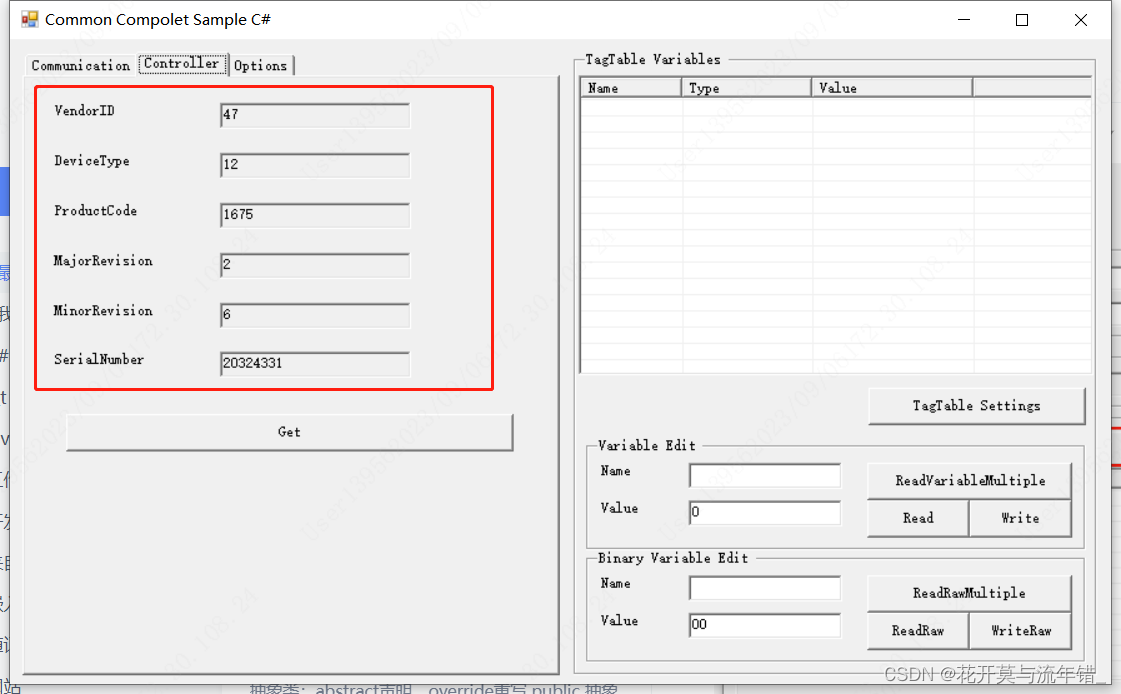Click the TagTable Variables group title
This screenshot has width=1121, height=694.
click(x=653, y=59)
